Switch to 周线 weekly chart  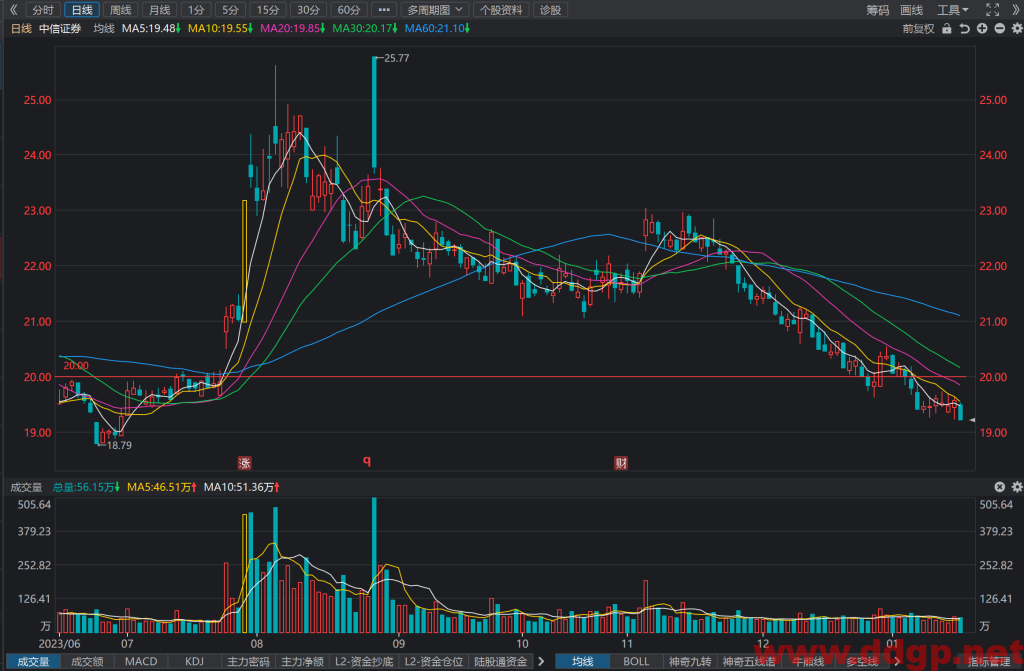coord(121,10)
